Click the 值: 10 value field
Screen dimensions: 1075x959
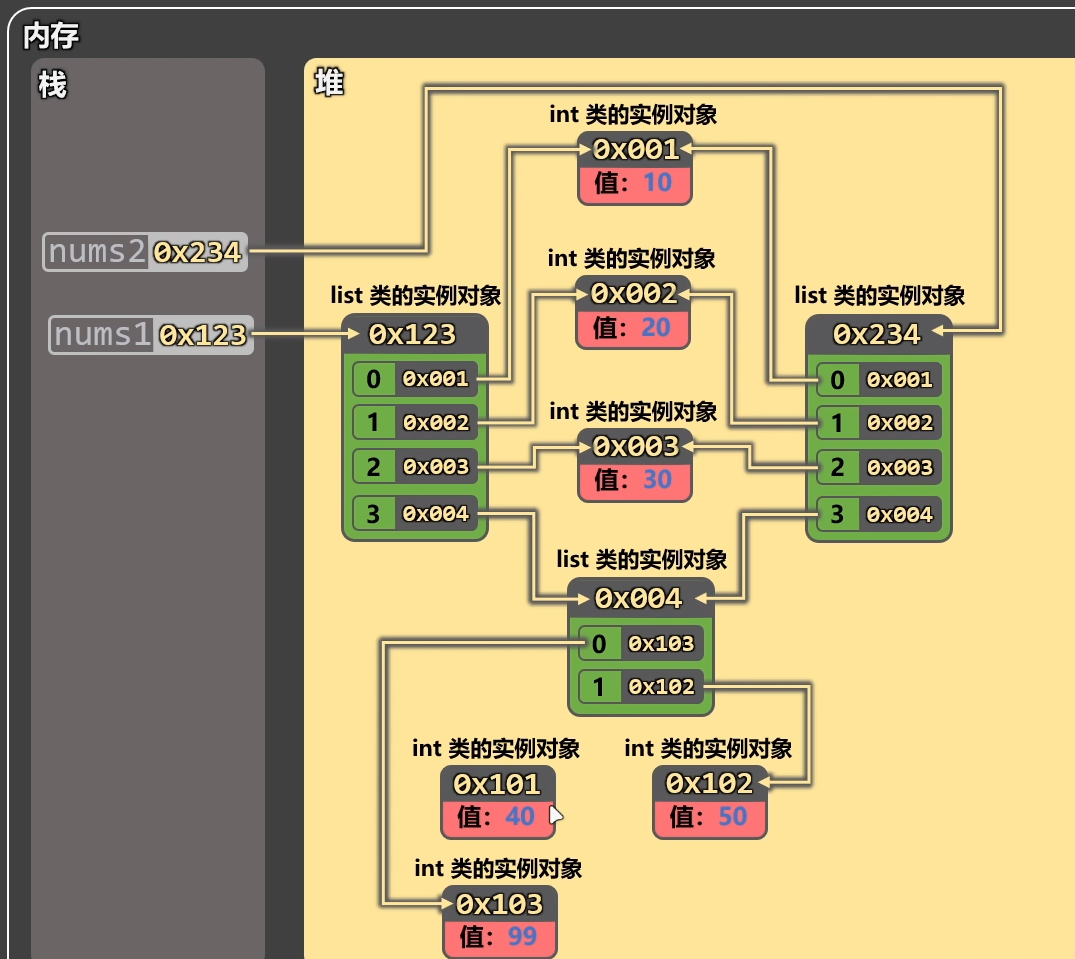coord(635,184)
